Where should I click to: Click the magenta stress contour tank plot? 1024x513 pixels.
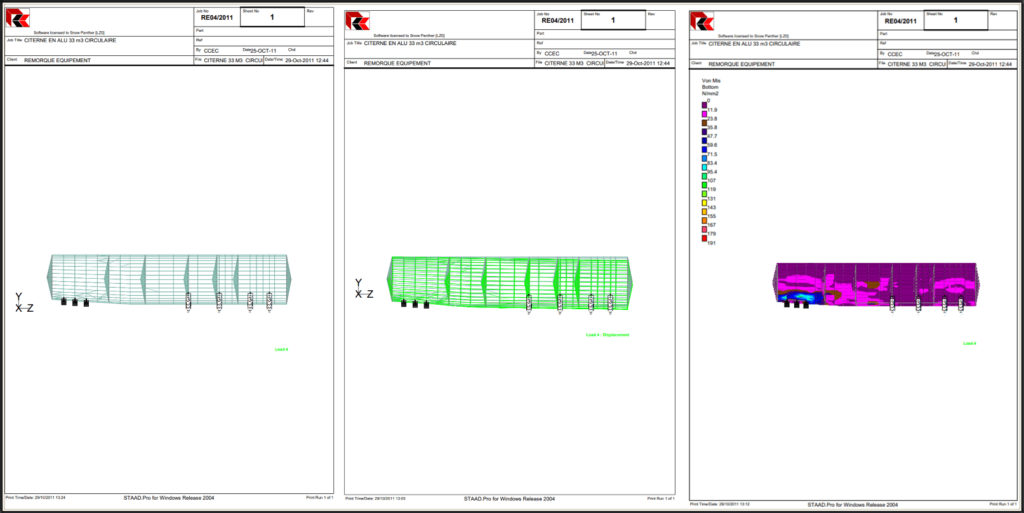[876, 283]
